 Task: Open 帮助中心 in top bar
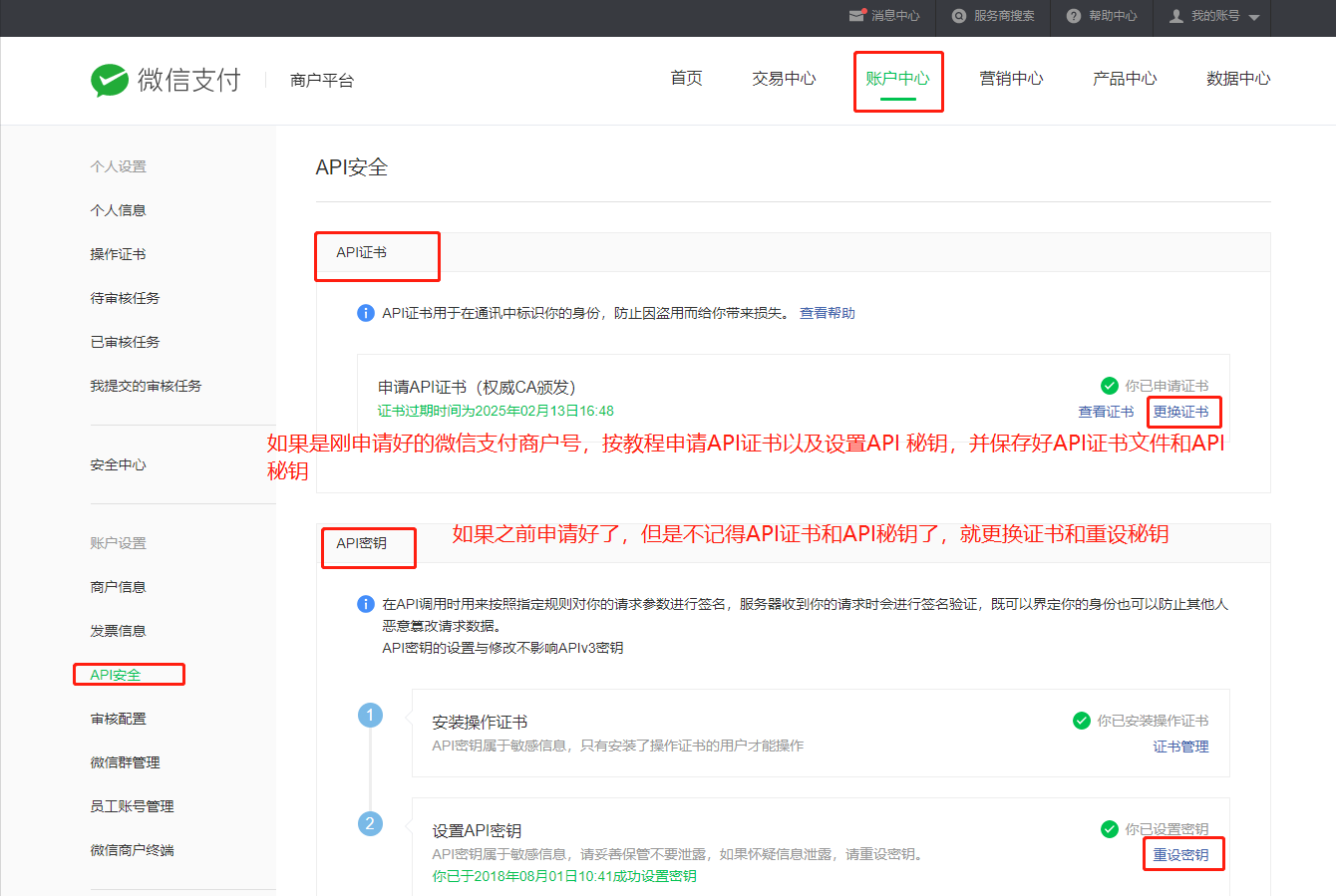(x=1113, y=16)
